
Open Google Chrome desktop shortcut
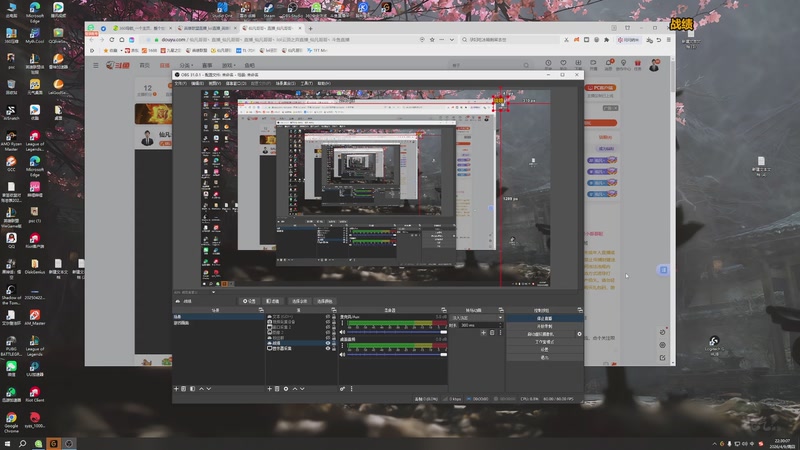(11, 421)
